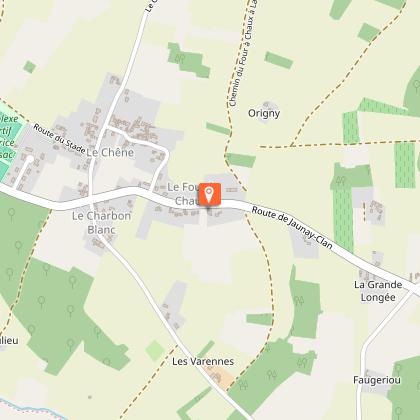Image resolution: width=420 pixels, height=420 pixels.
Task: Select the Origny place label
Action: coord(264,114)
